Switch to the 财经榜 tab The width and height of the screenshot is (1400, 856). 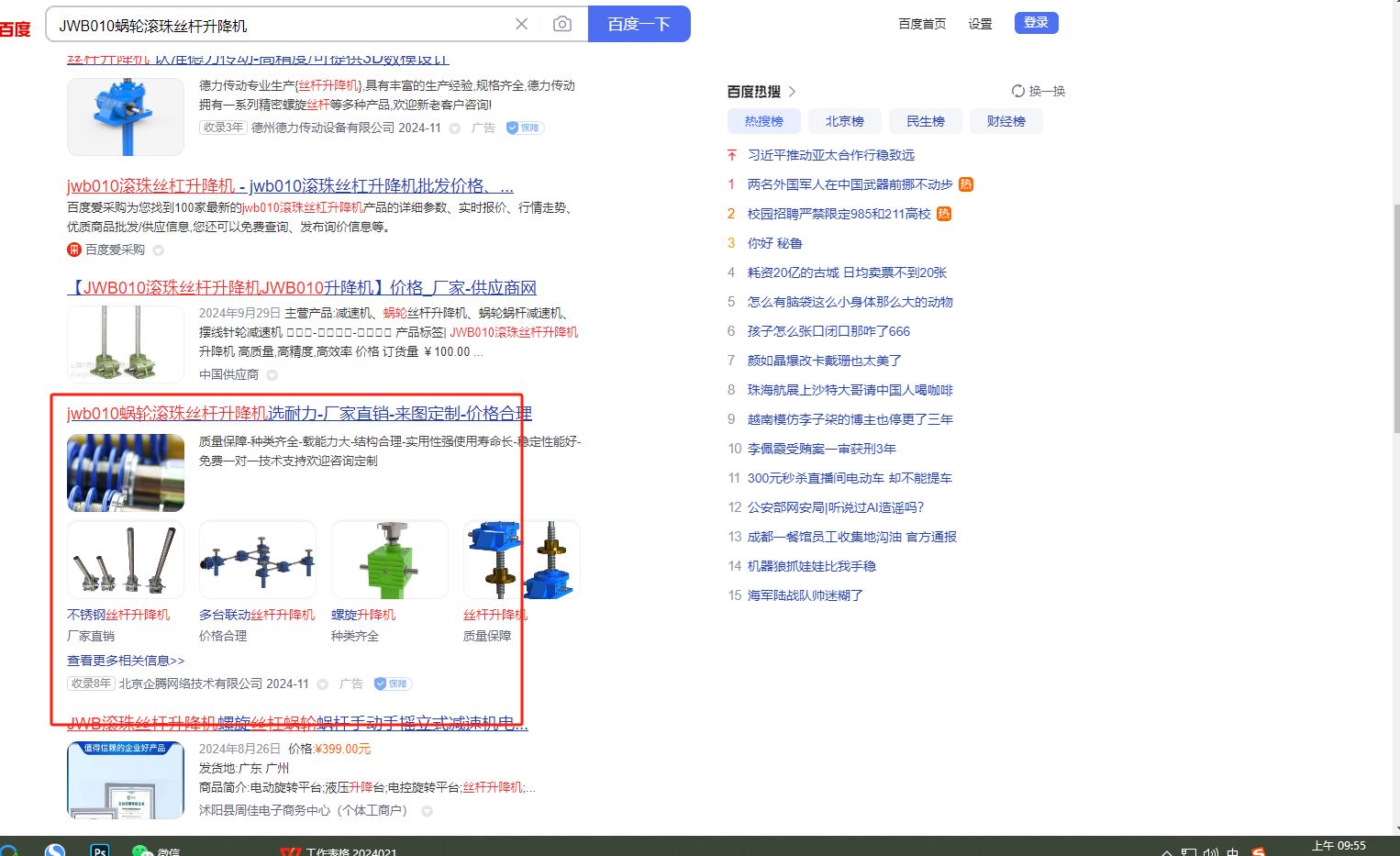(x=1006, y=121)
